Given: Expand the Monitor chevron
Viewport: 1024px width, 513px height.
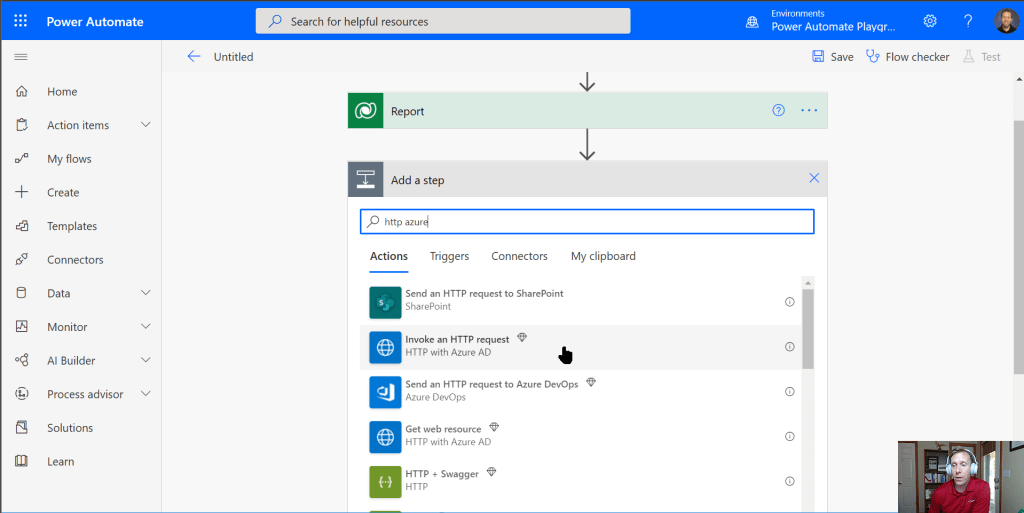Looking at the screenshot, I should (x=146, y=326).
